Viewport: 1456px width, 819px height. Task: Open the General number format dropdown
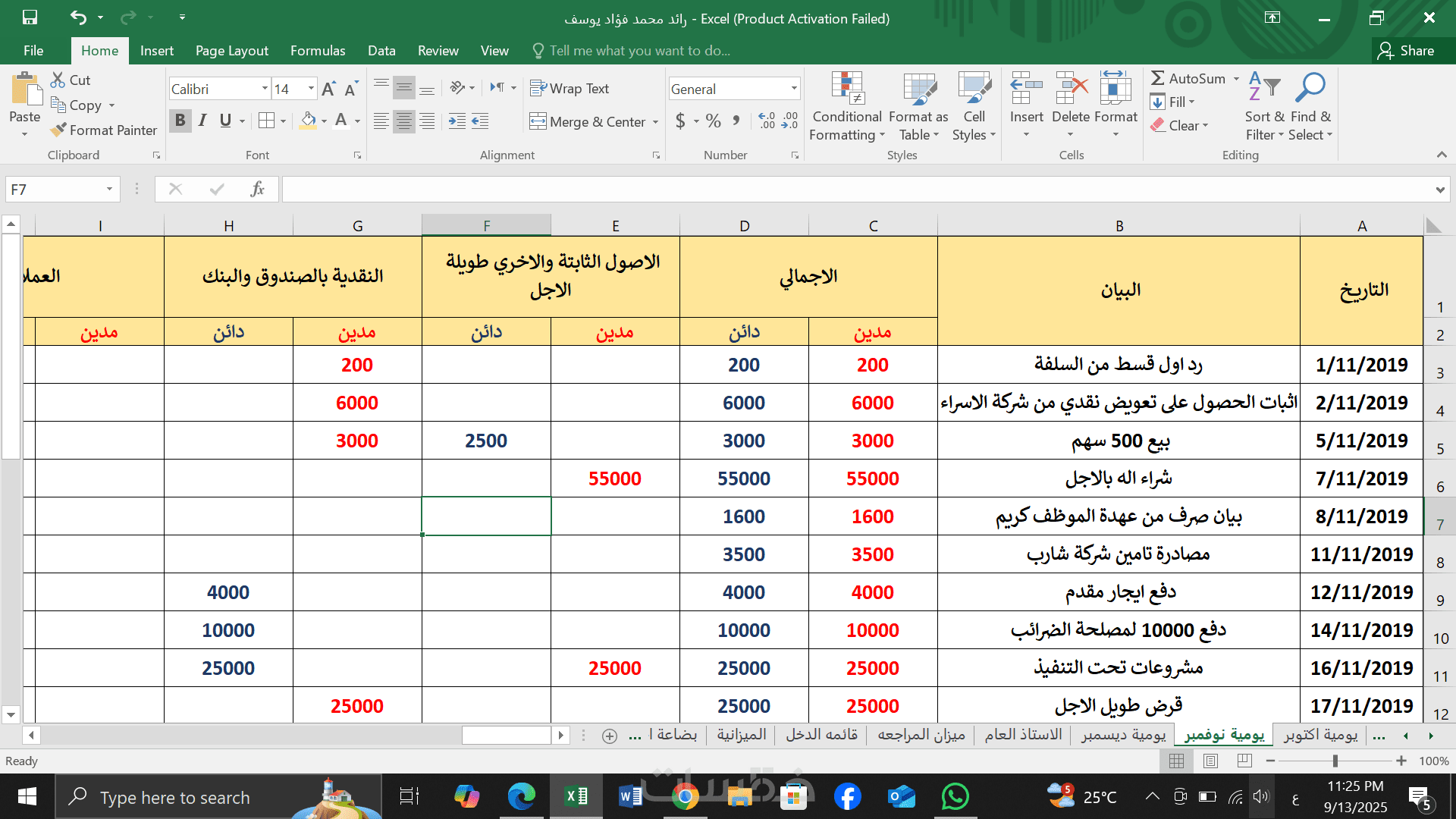tap(794, 89)
